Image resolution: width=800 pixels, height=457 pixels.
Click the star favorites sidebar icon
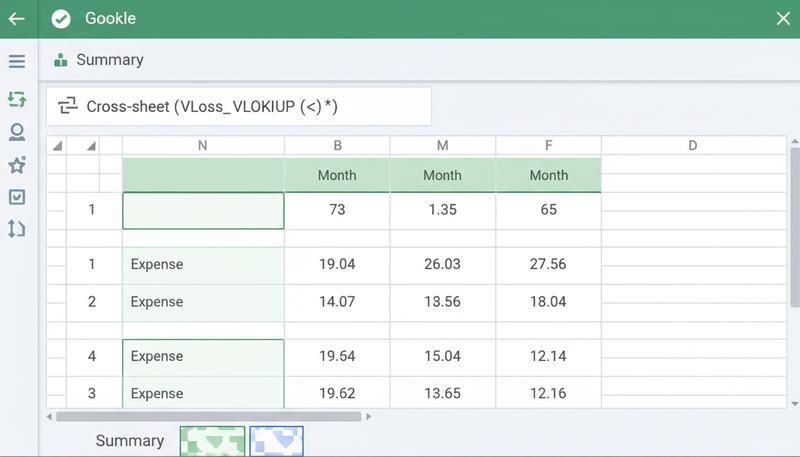tap(17, 165)
